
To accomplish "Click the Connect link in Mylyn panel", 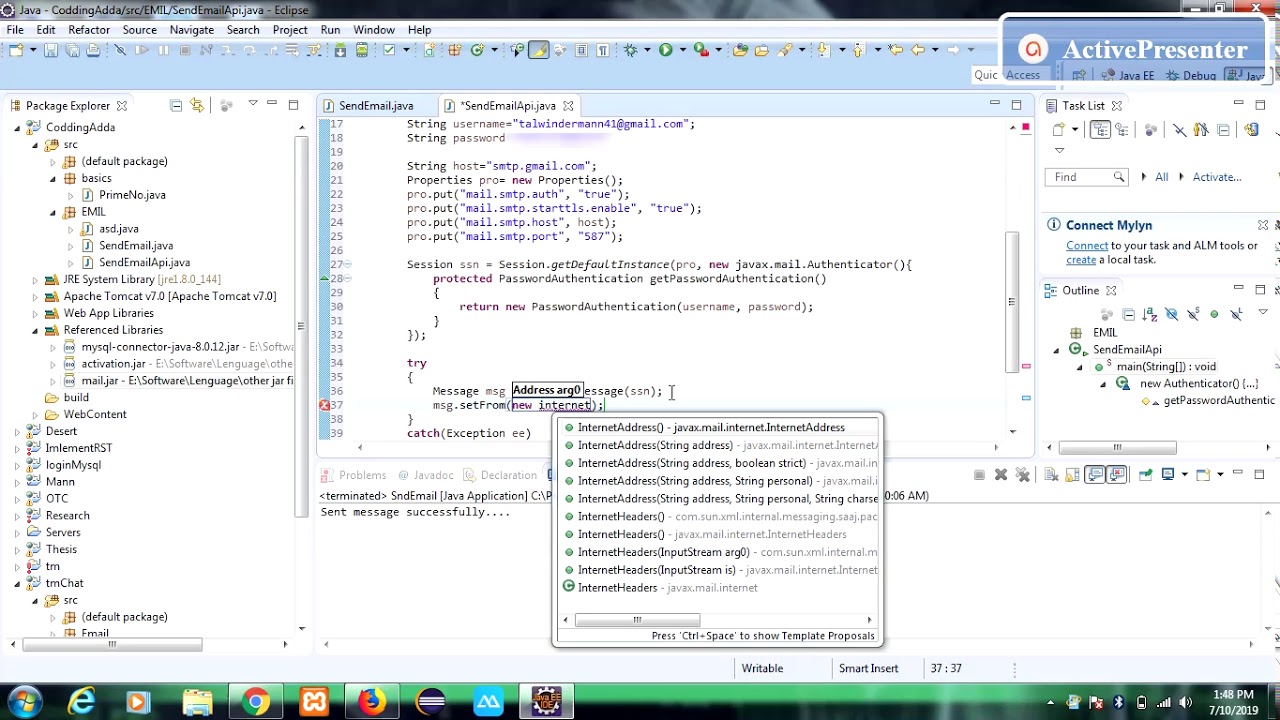I will click(1087, 246).
